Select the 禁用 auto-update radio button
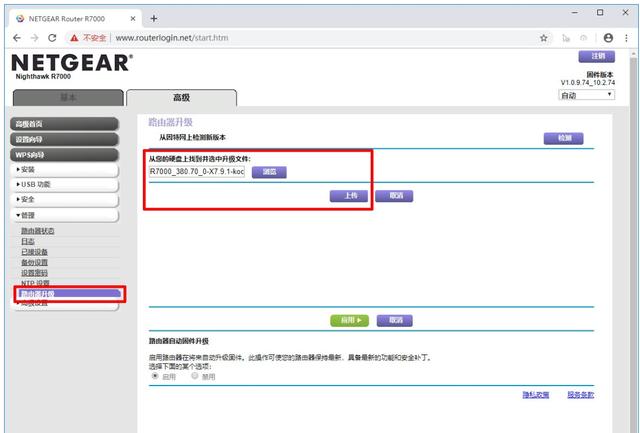This screenshot has width=640, height=433. [x=195, y=376]
